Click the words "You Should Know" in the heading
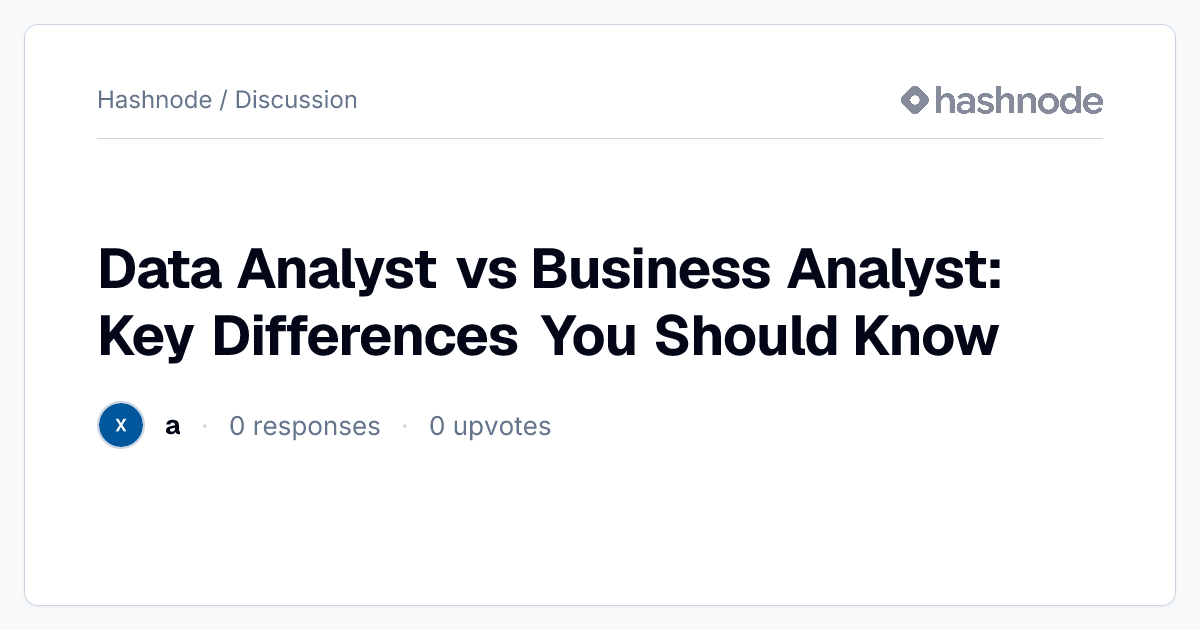 [770, 337]
